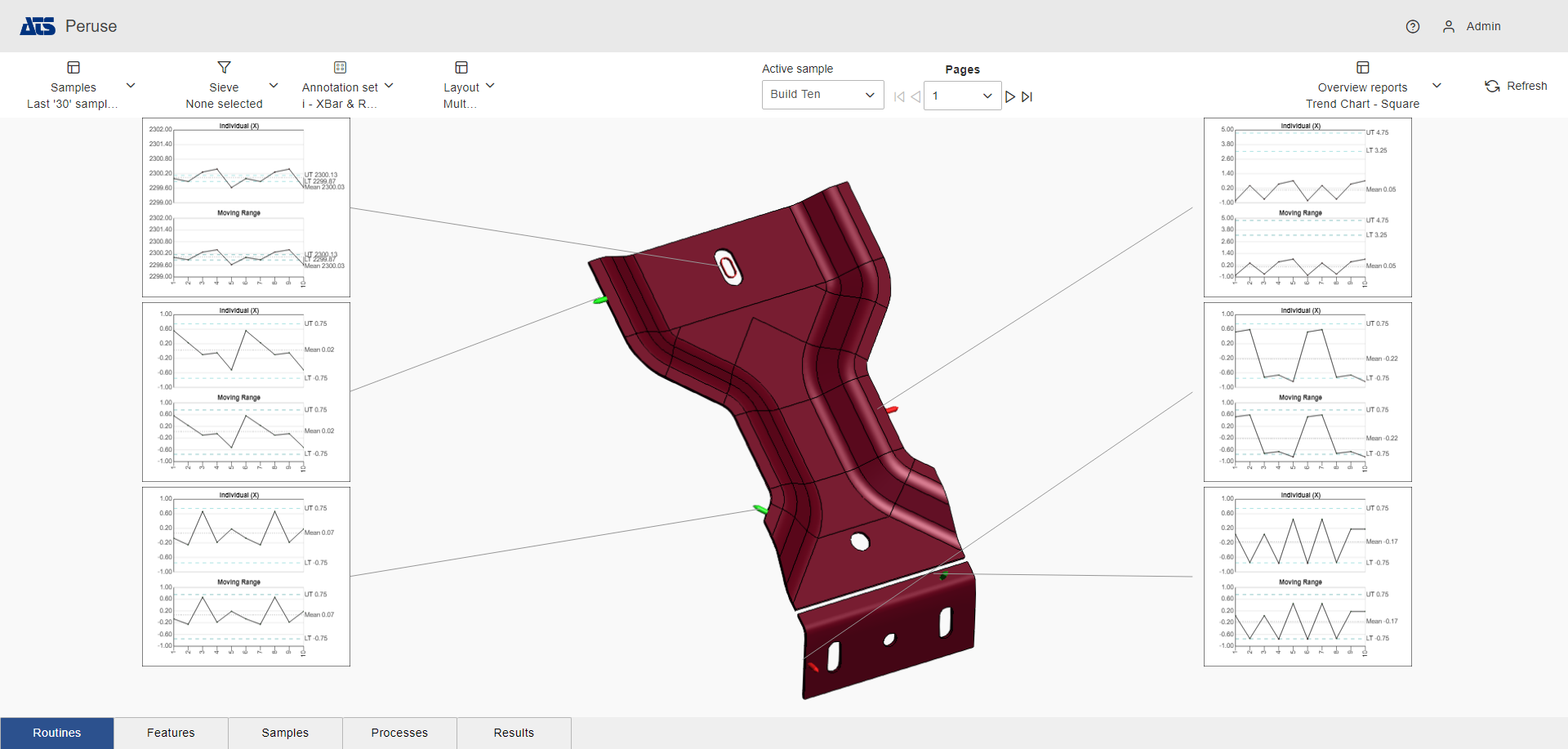Expand the Overview reports chevron
1568x749 pixels.
(1437, 86)
